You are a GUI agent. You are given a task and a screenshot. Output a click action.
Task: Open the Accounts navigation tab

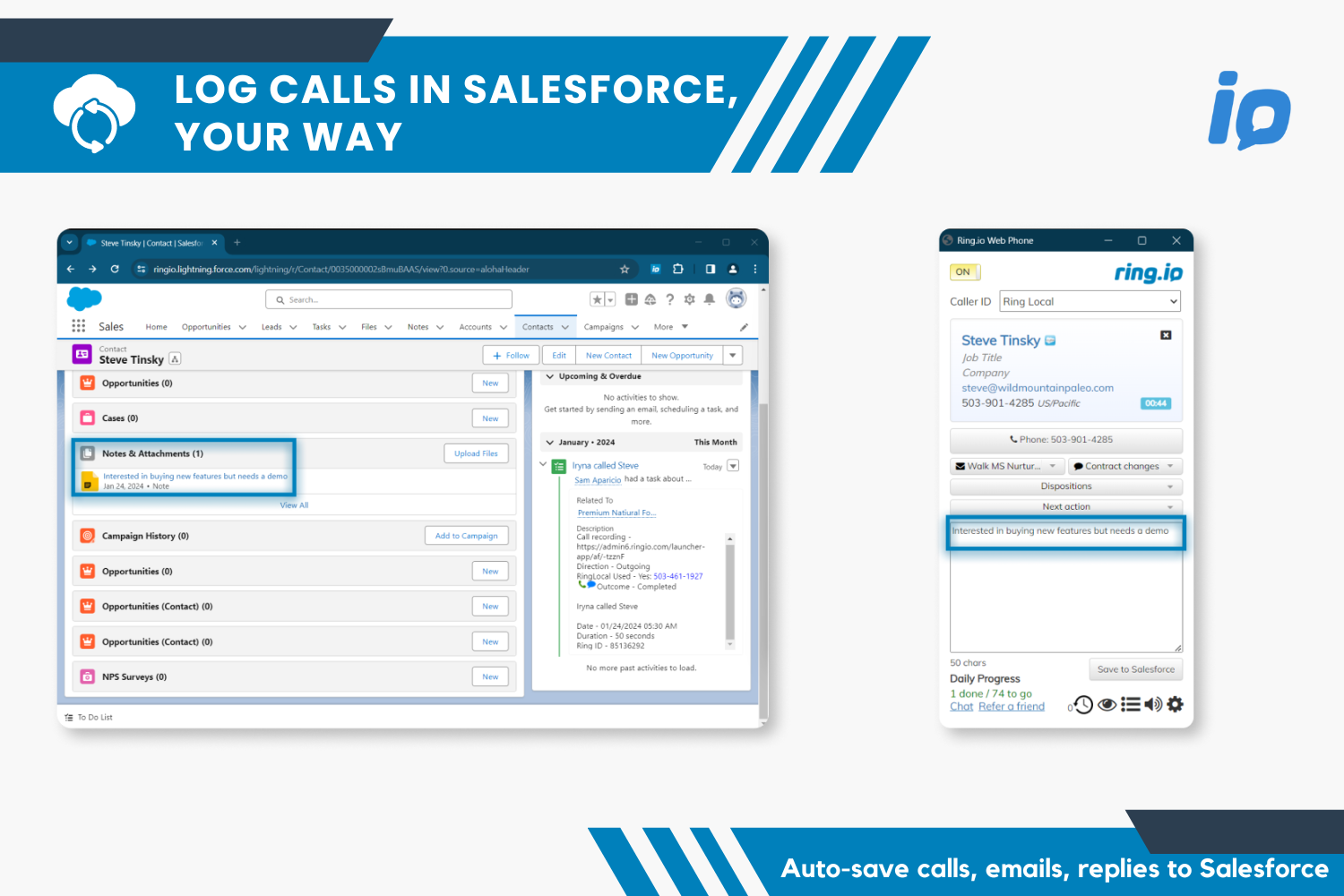click(475, 327)
